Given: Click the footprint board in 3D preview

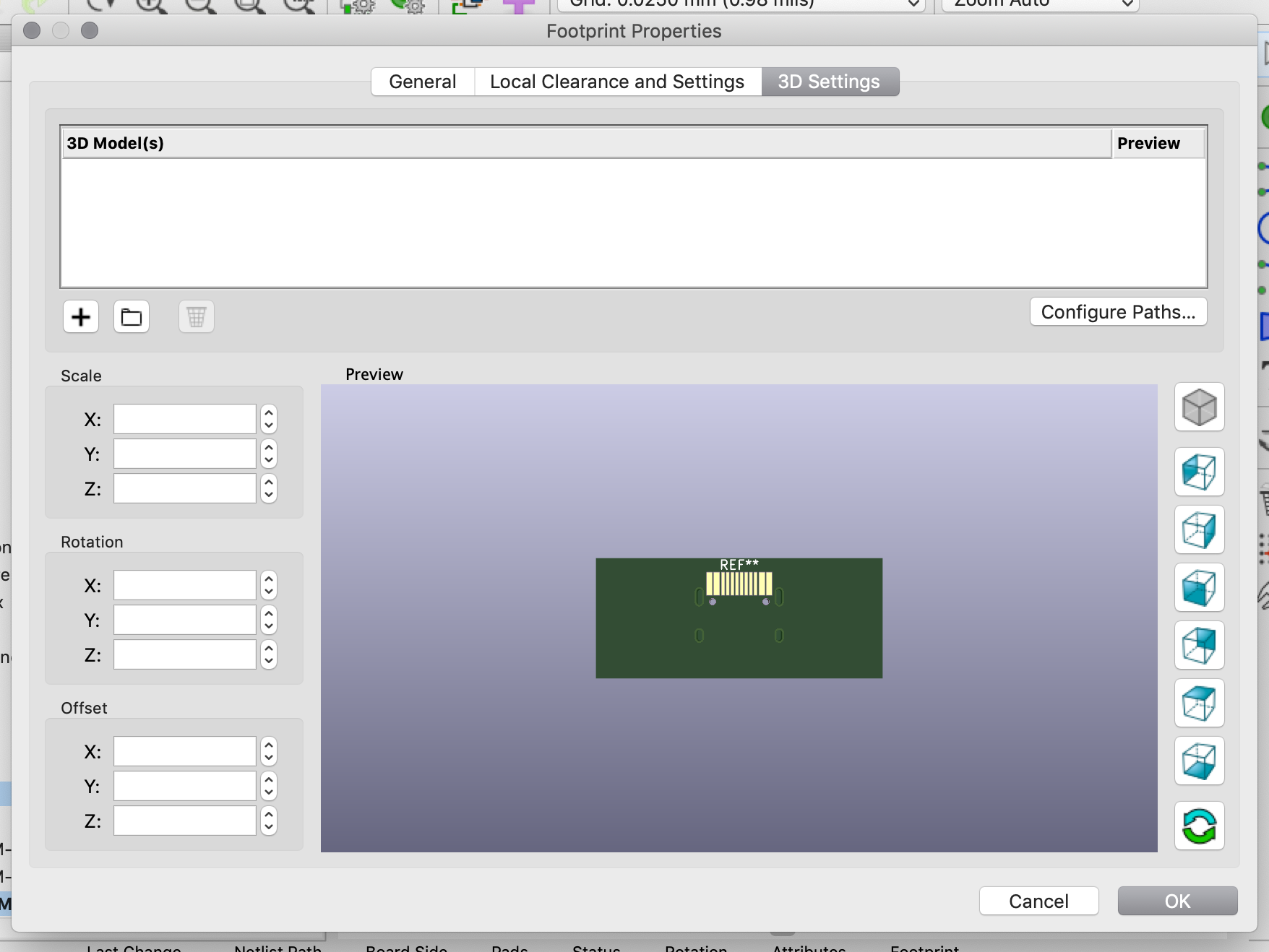Looking at the screenshot, I should (x=739, y=636).
